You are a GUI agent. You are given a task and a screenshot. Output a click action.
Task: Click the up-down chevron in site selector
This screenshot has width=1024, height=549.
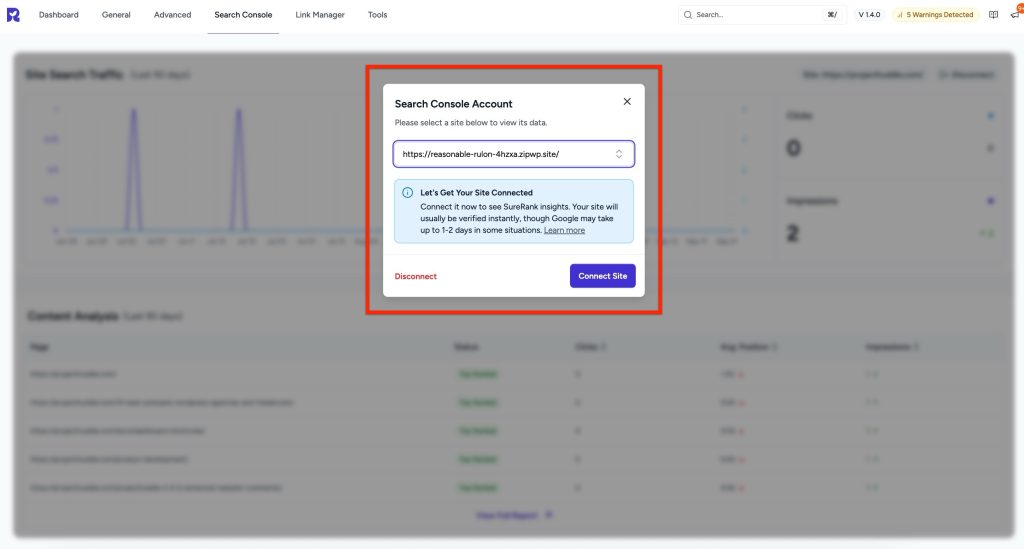coord(619,154)
